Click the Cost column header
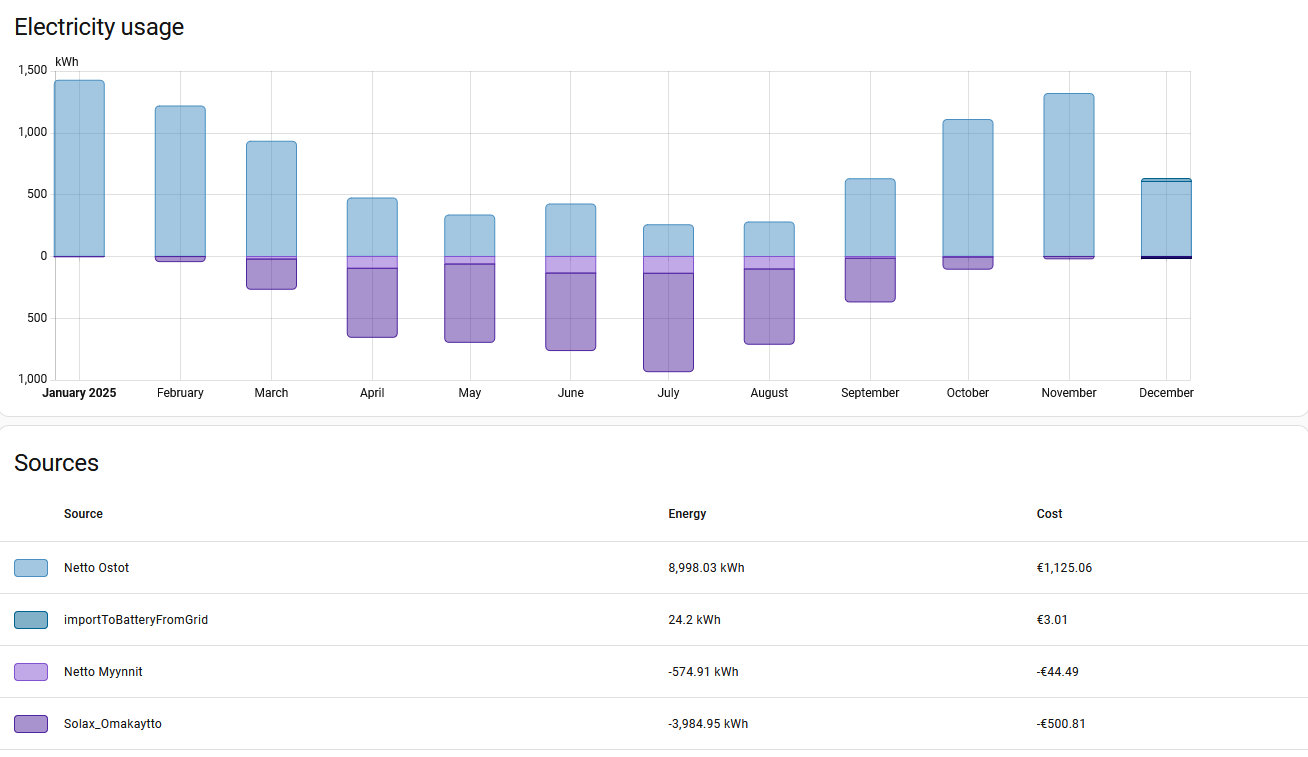The width and height of the screenshot is (1308, 757). click(1049, 514)
